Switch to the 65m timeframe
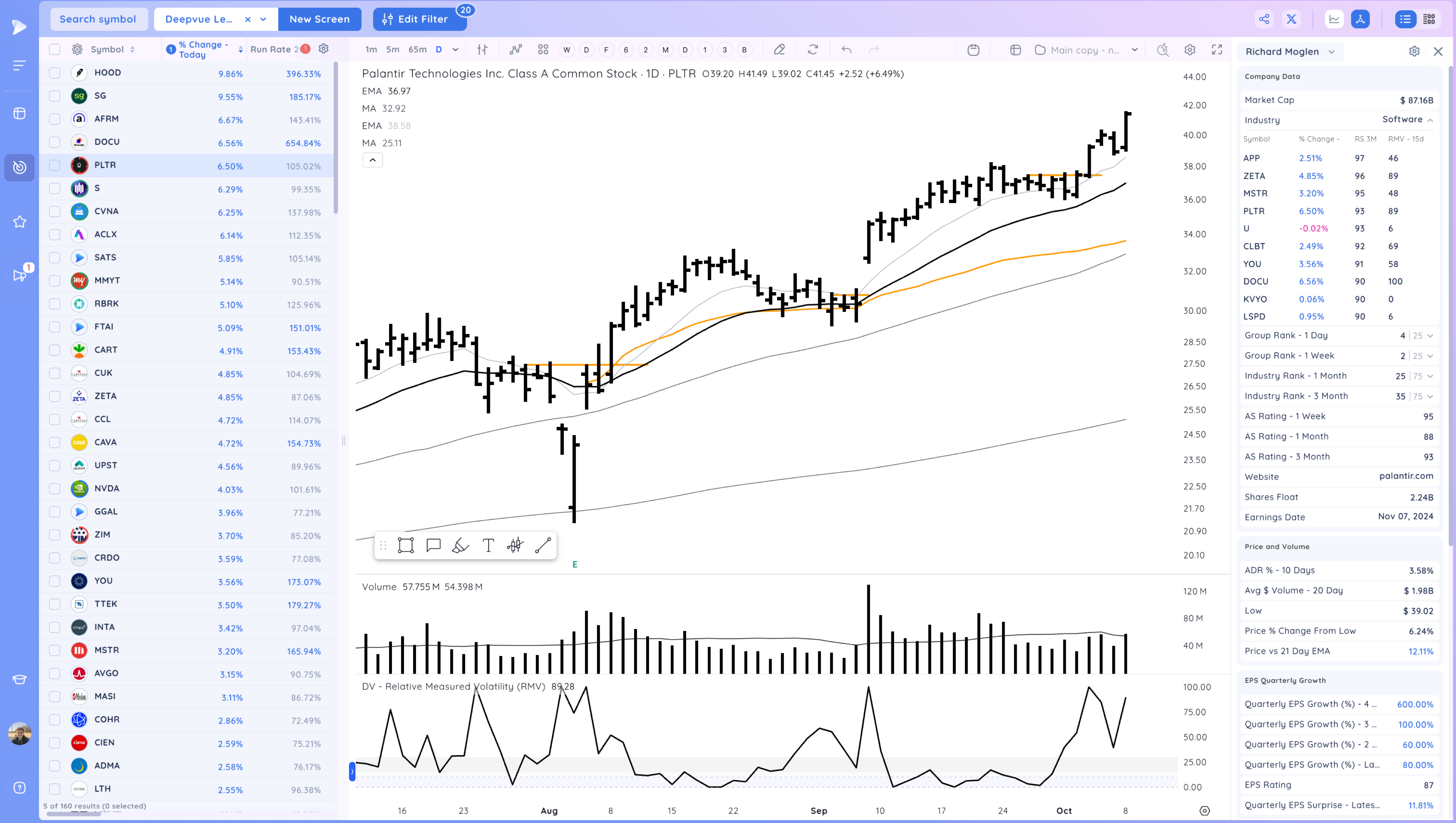The width and height of the screenshot is (1456, 823). [417, 50]
